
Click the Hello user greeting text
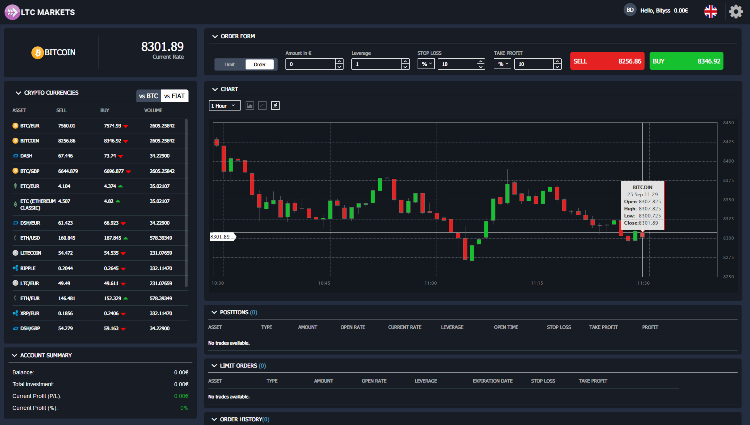[655, 11]
